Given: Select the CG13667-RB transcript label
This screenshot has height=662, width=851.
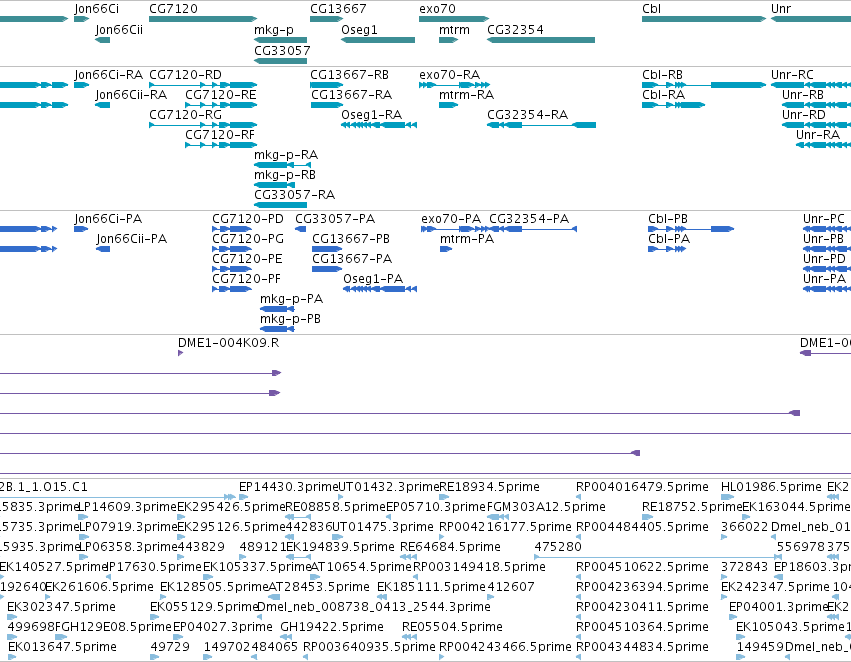Looking at the screenshot, I should click(349, 75).
